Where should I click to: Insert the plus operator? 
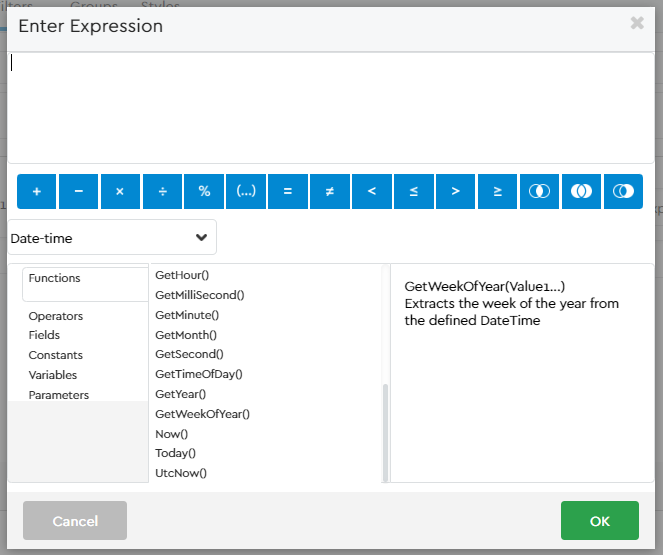pyautogui.click(x=37, y=191)
